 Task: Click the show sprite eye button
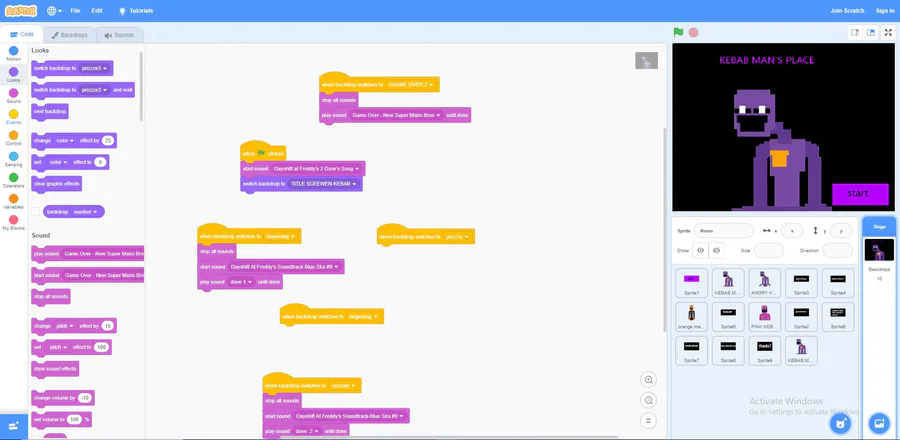[x=700, y=251]
